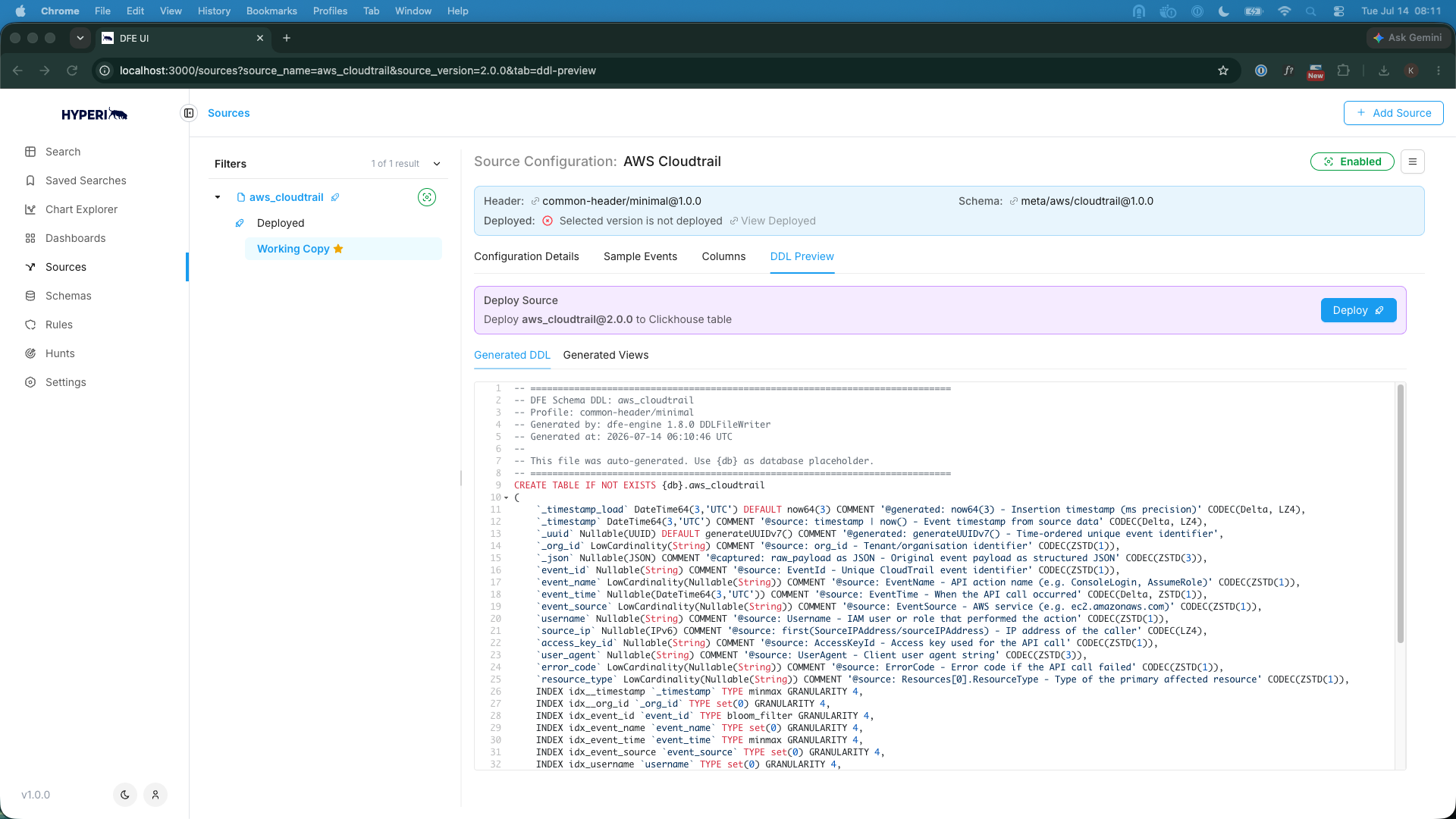Open Rules shield icon
The width and height of the screenshot is (1456, 819).
30,325
